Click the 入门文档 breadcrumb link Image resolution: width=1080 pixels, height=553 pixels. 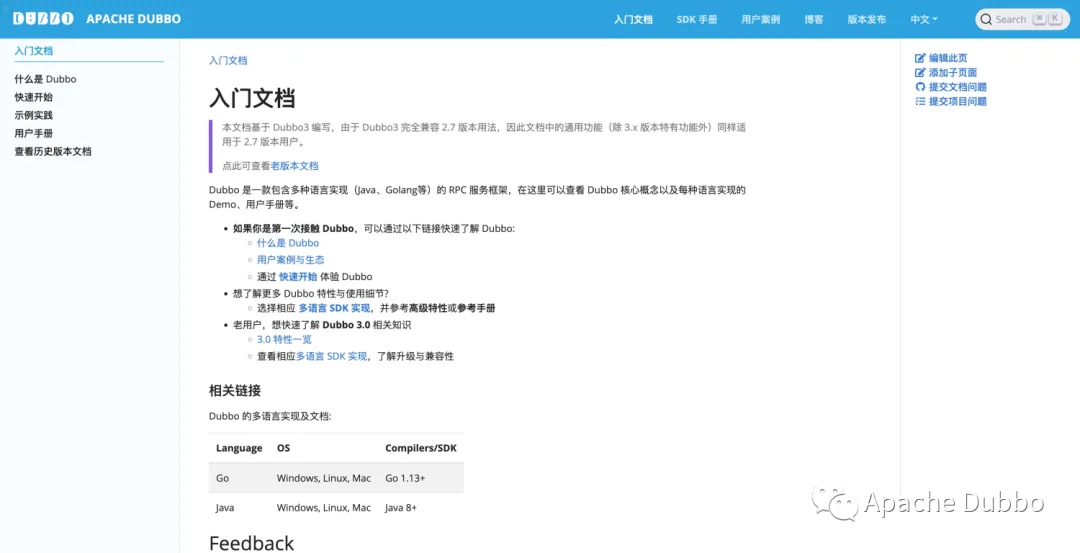[x=228, y=61]
